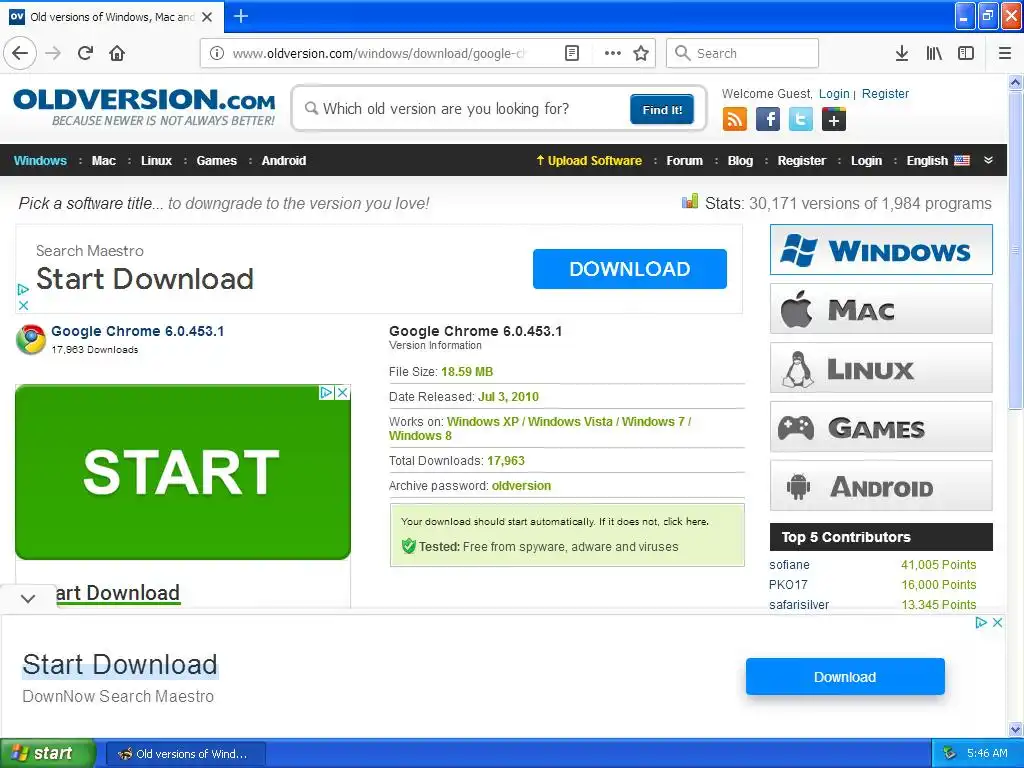Open contributor sofiane's profile
Image resolution: width=1024 pixels, height=768 pixels.
789,565
